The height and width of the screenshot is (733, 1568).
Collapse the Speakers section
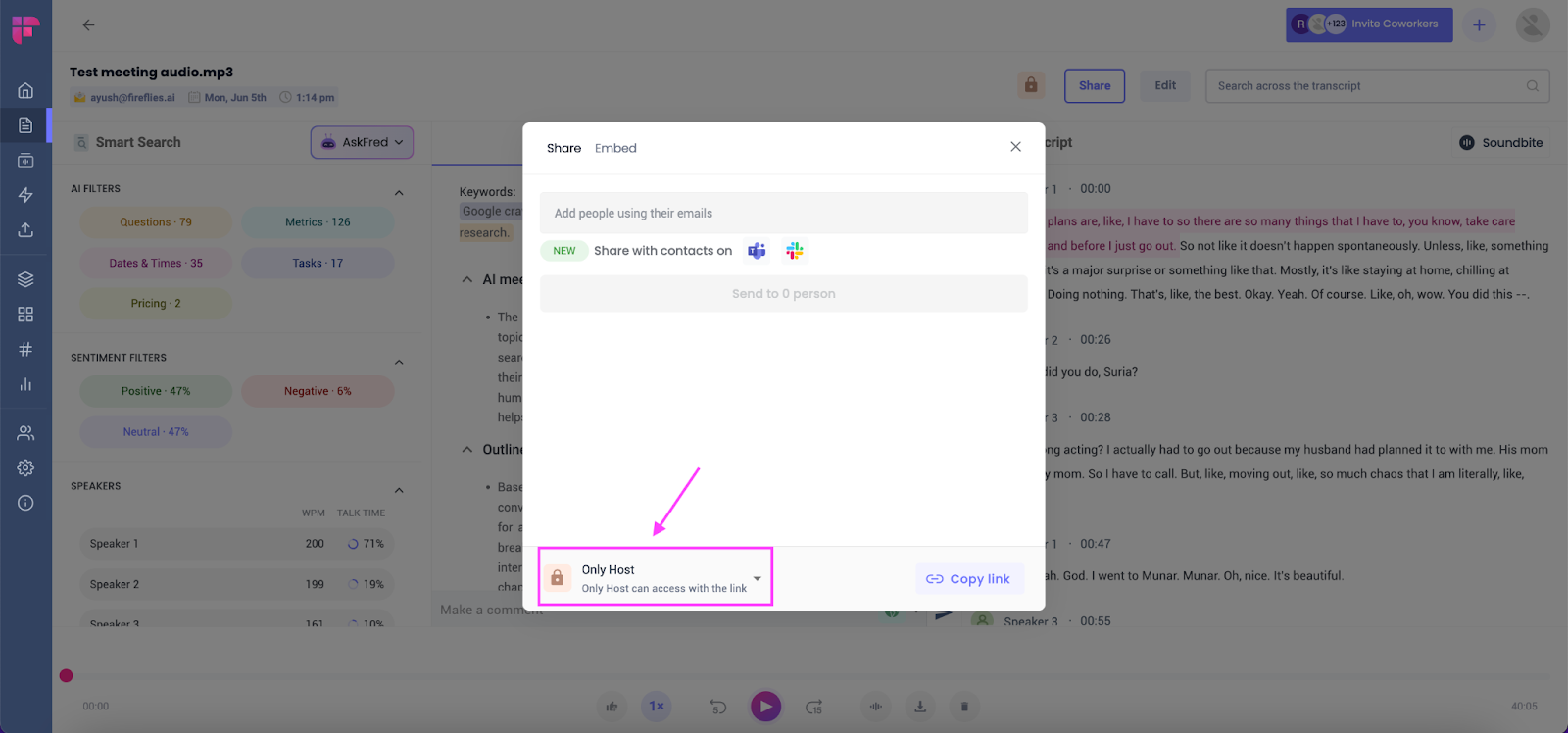point(399,490)
